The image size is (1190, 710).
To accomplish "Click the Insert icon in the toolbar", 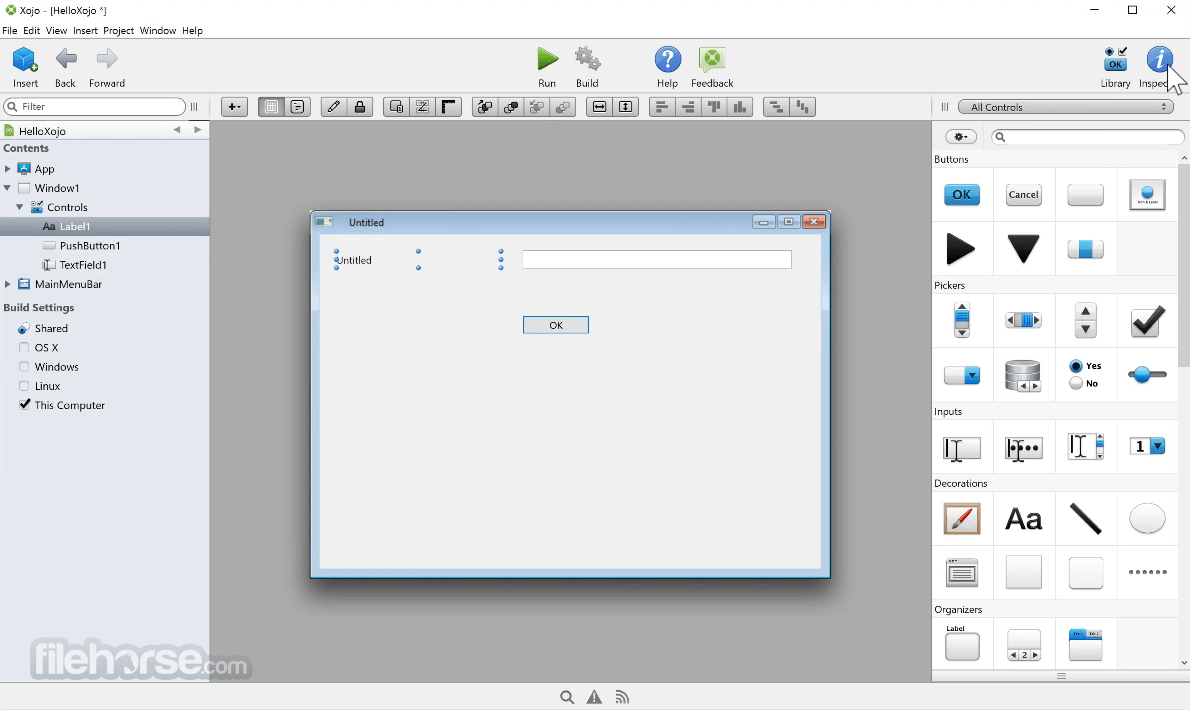I will point(24,60).
